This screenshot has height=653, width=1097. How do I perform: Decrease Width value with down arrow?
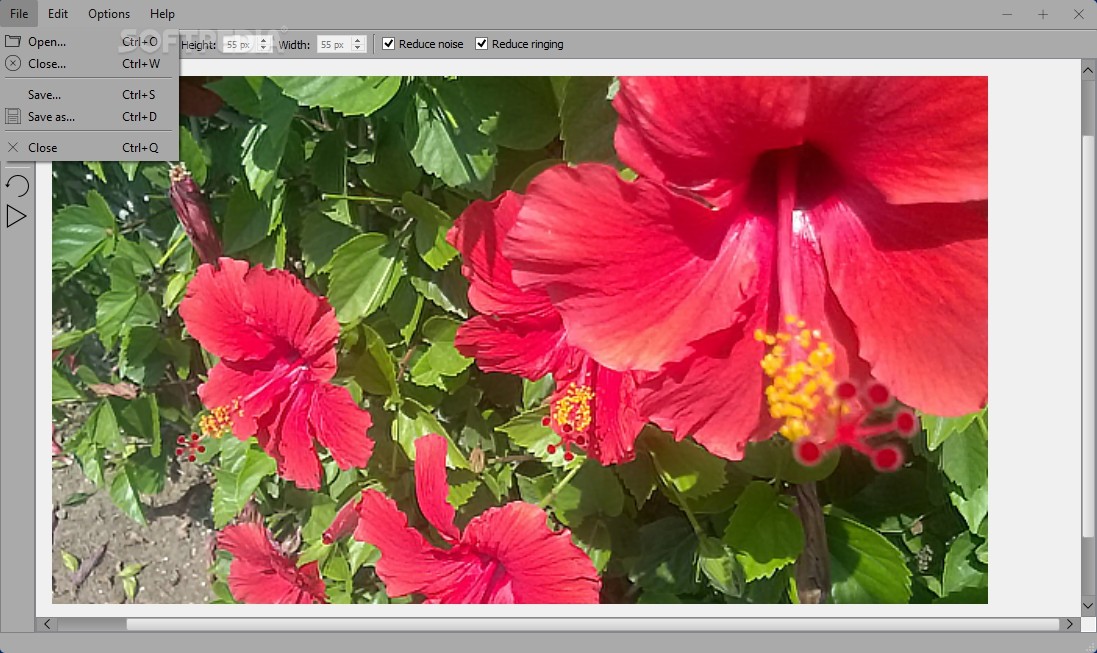pyautogui.click(x=358, y=48)
